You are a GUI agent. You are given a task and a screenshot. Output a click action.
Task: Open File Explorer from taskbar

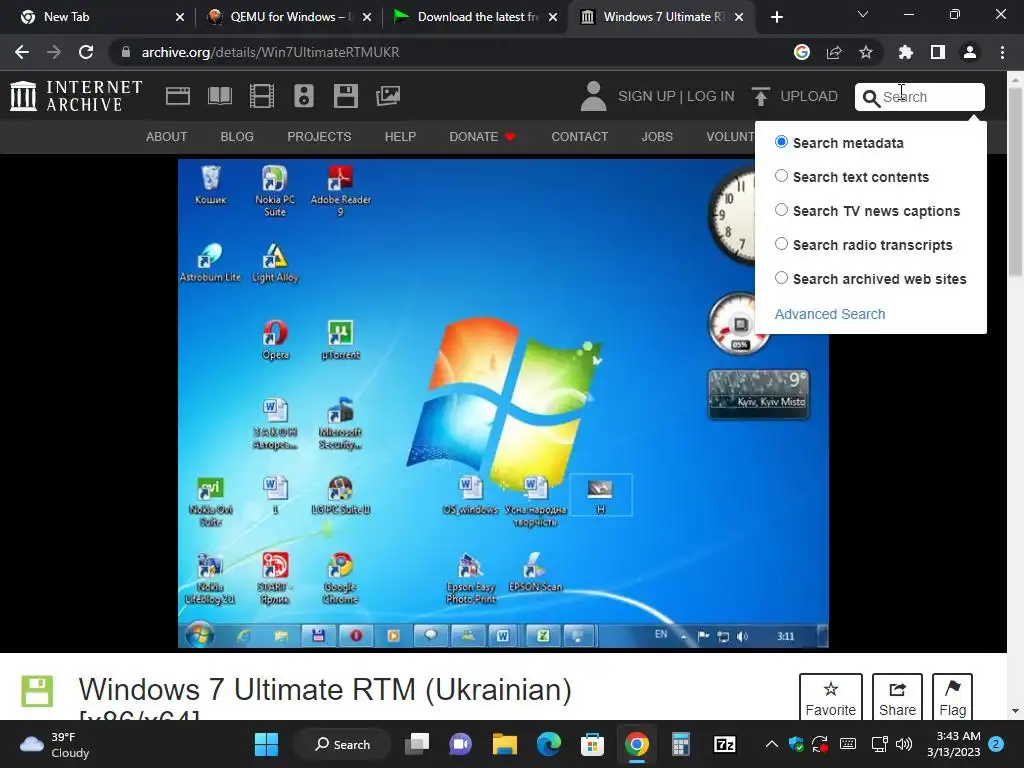coord(505,744)
